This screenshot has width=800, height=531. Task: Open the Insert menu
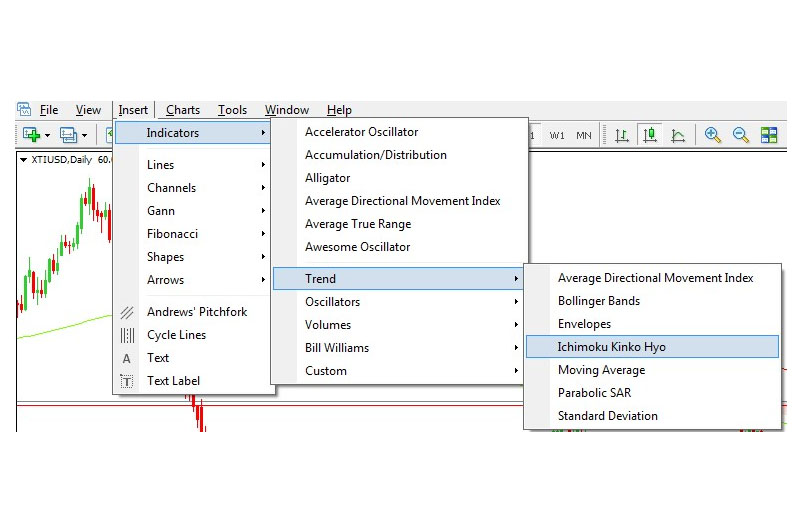click(133, 110)
